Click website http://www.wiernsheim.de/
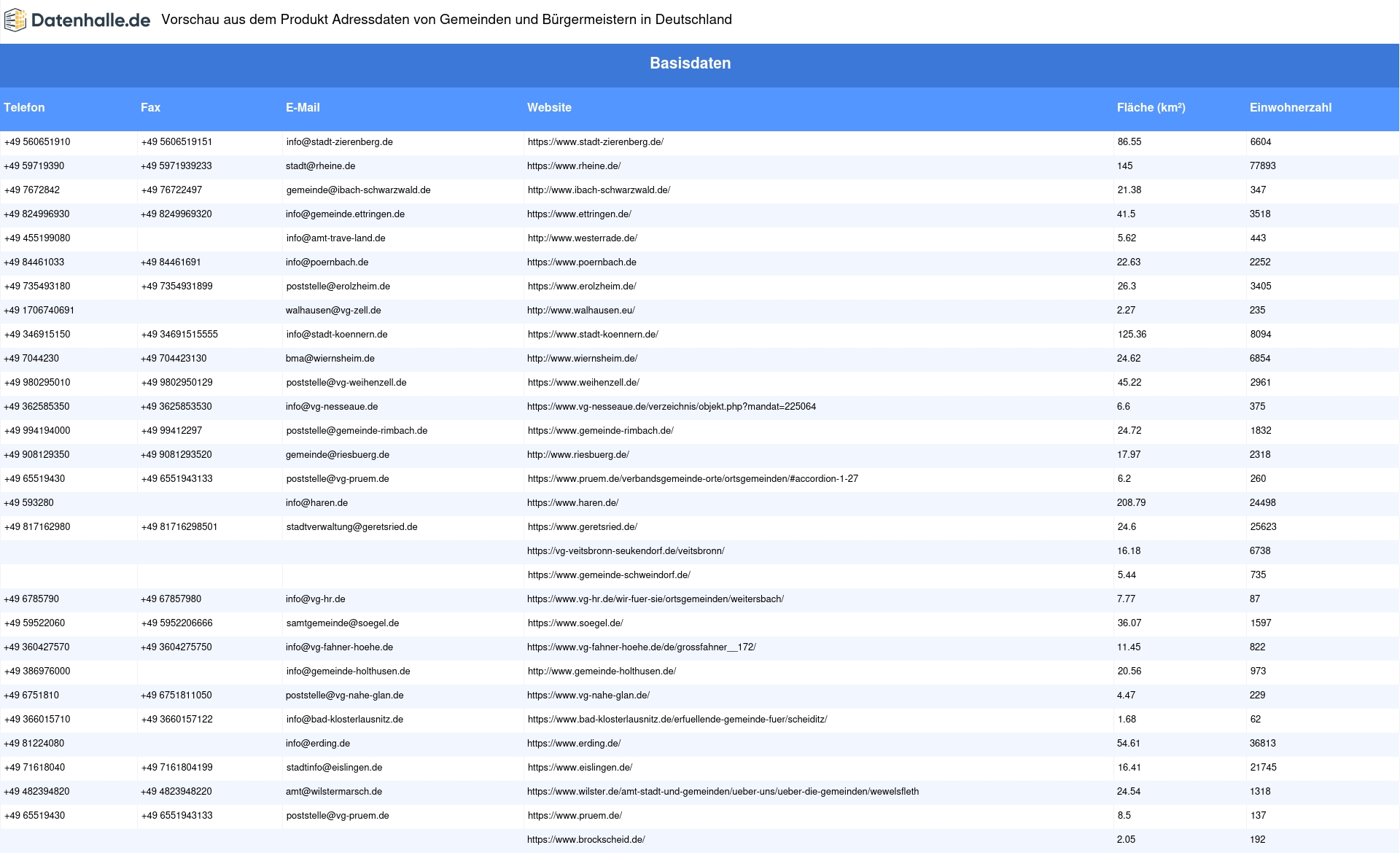1400x853 pixels. [x=582, y=359]
